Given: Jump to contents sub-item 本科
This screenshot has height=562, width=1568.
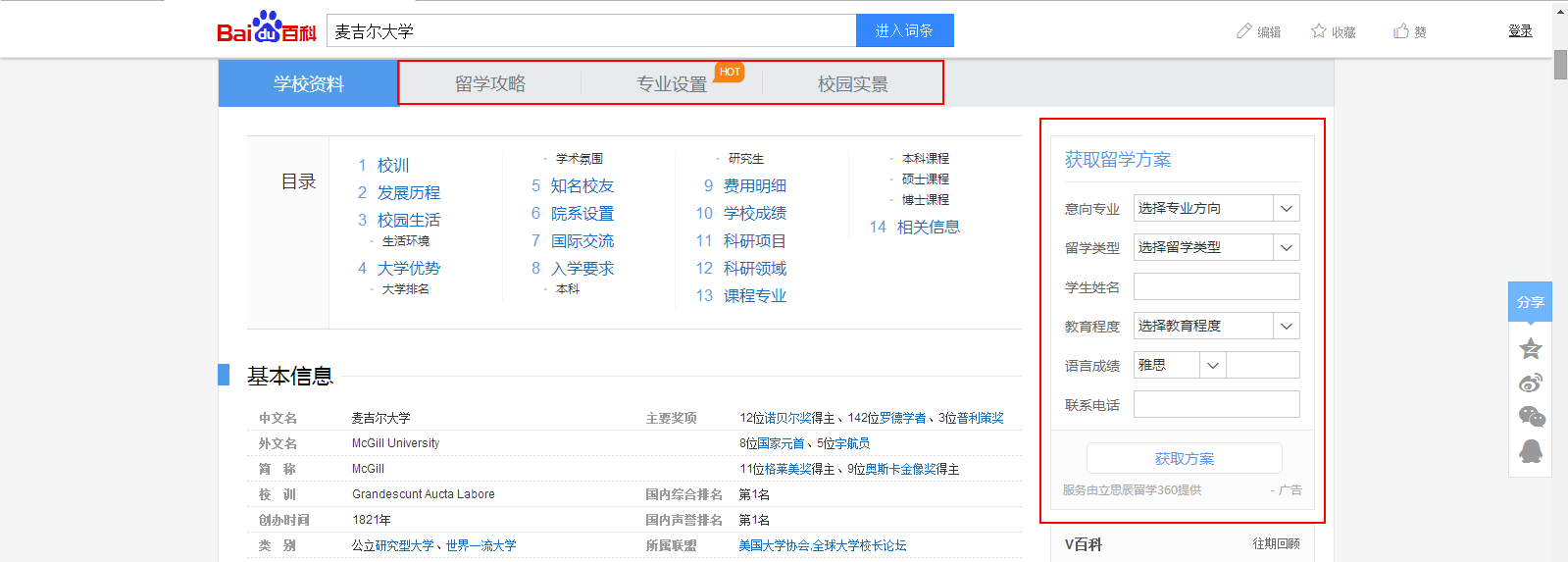Looking at the screenshot, I should coord(568,288).
